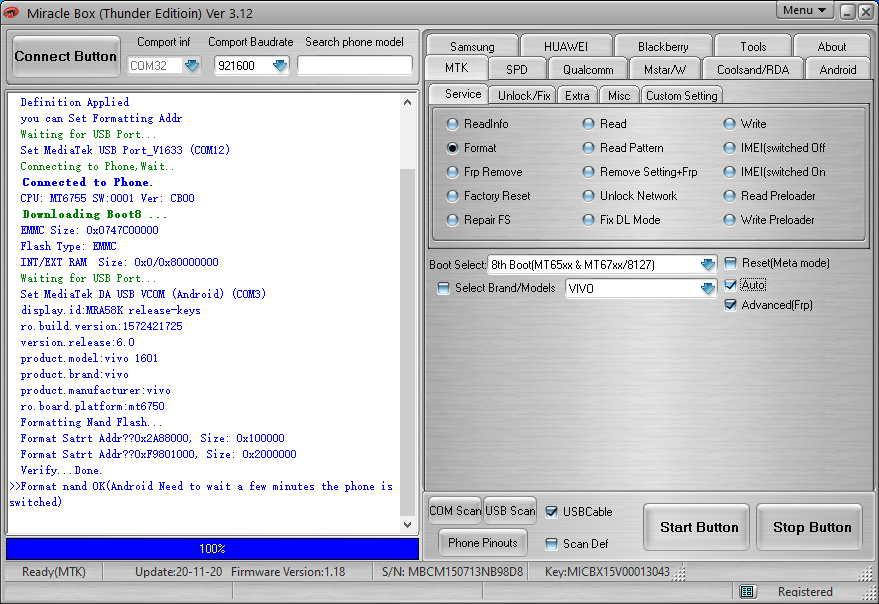This screenshot has height=604, width=879.
Task: Click the Connect Button
Action: (x=66, y=57)
